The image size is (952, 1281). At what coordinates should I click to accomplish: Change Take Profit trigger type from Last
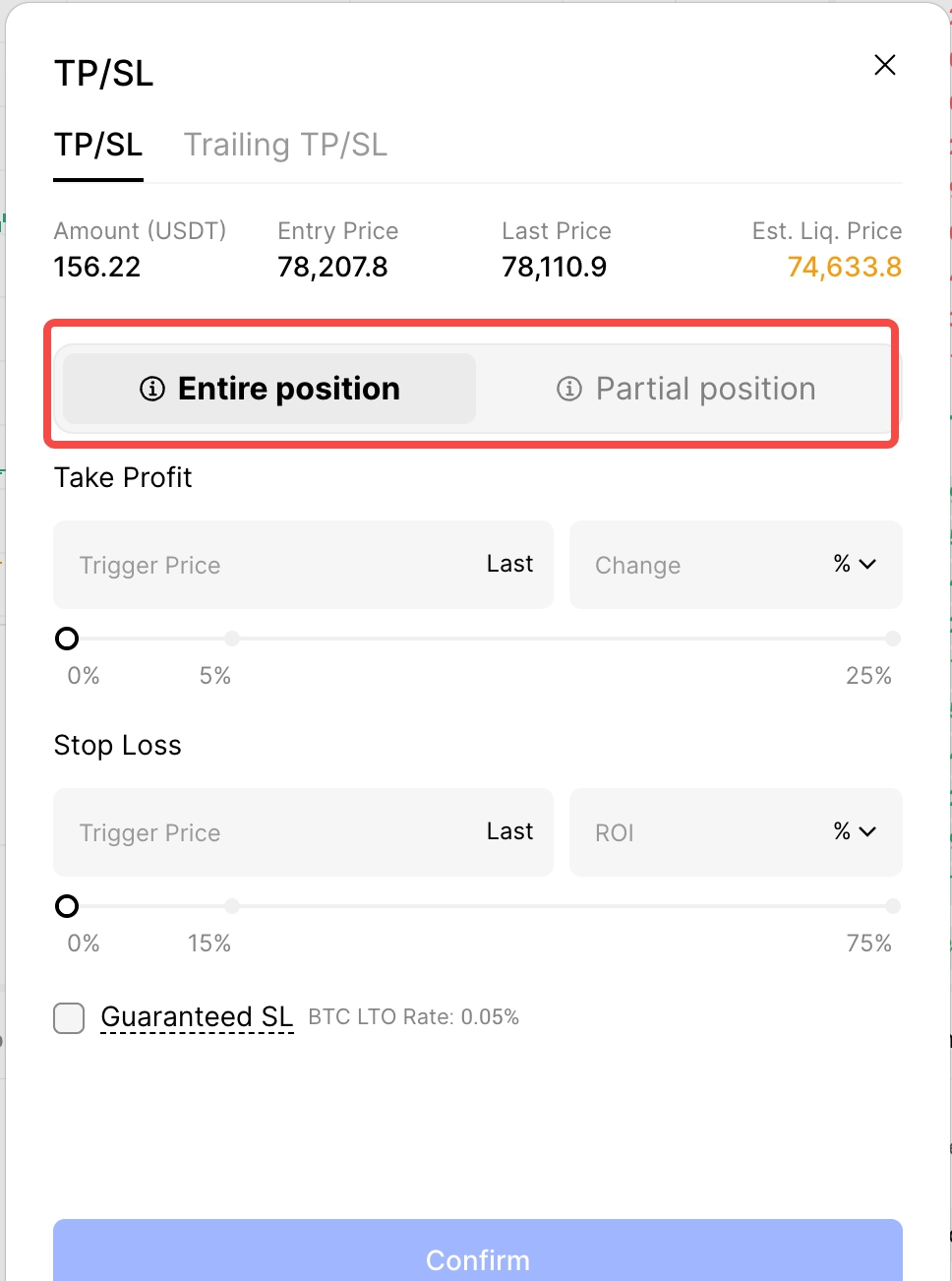click(509, 565)
